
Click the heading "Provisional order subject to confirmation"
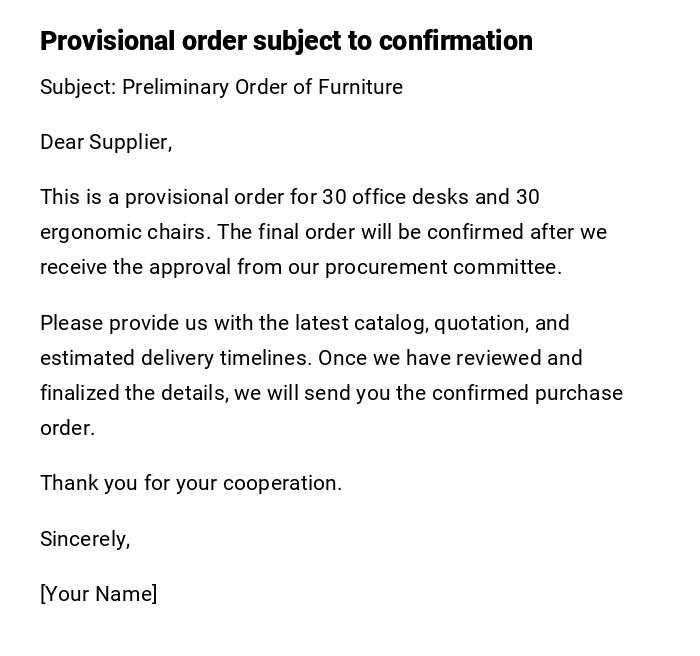pos(286,41)
